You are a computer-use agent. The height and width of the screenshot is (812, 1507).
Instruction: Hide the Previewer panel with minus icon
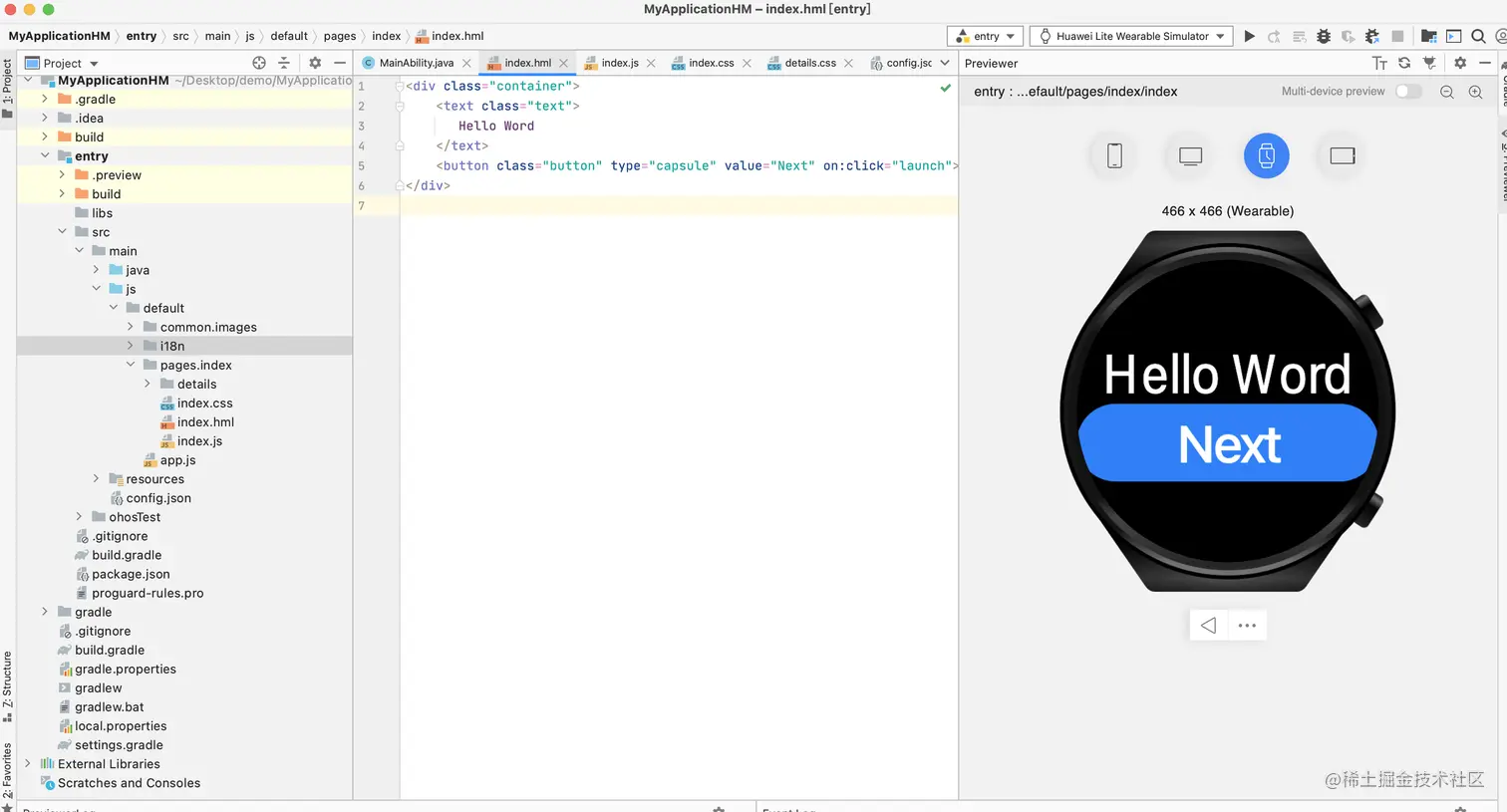[x=1485, y=63]
